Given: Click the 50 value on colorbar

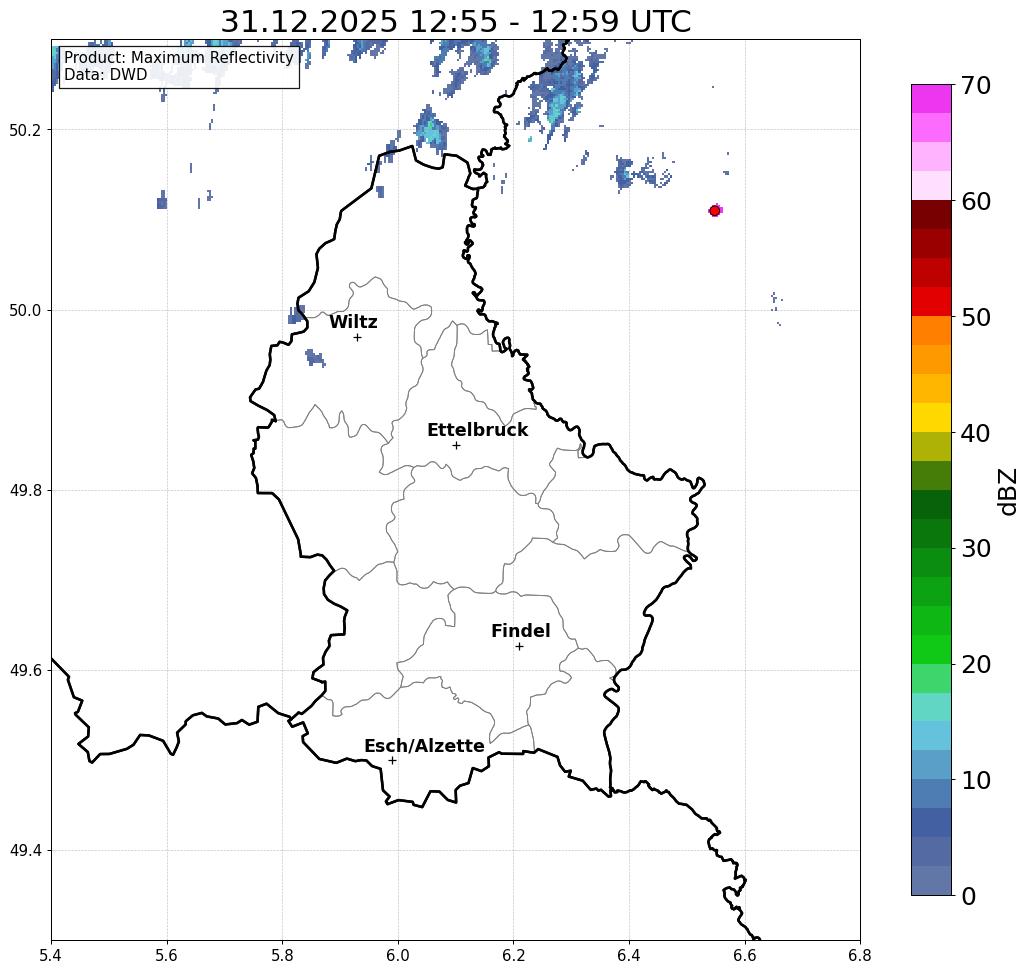Looking at the screenshot, I should (x=976, y=317).
